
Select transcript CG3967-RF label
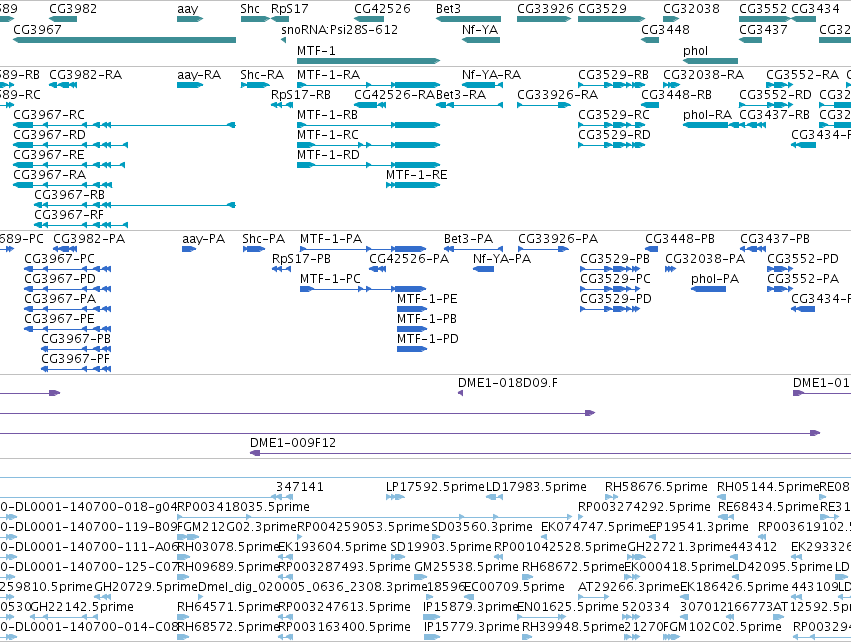[x=69, y=214]
